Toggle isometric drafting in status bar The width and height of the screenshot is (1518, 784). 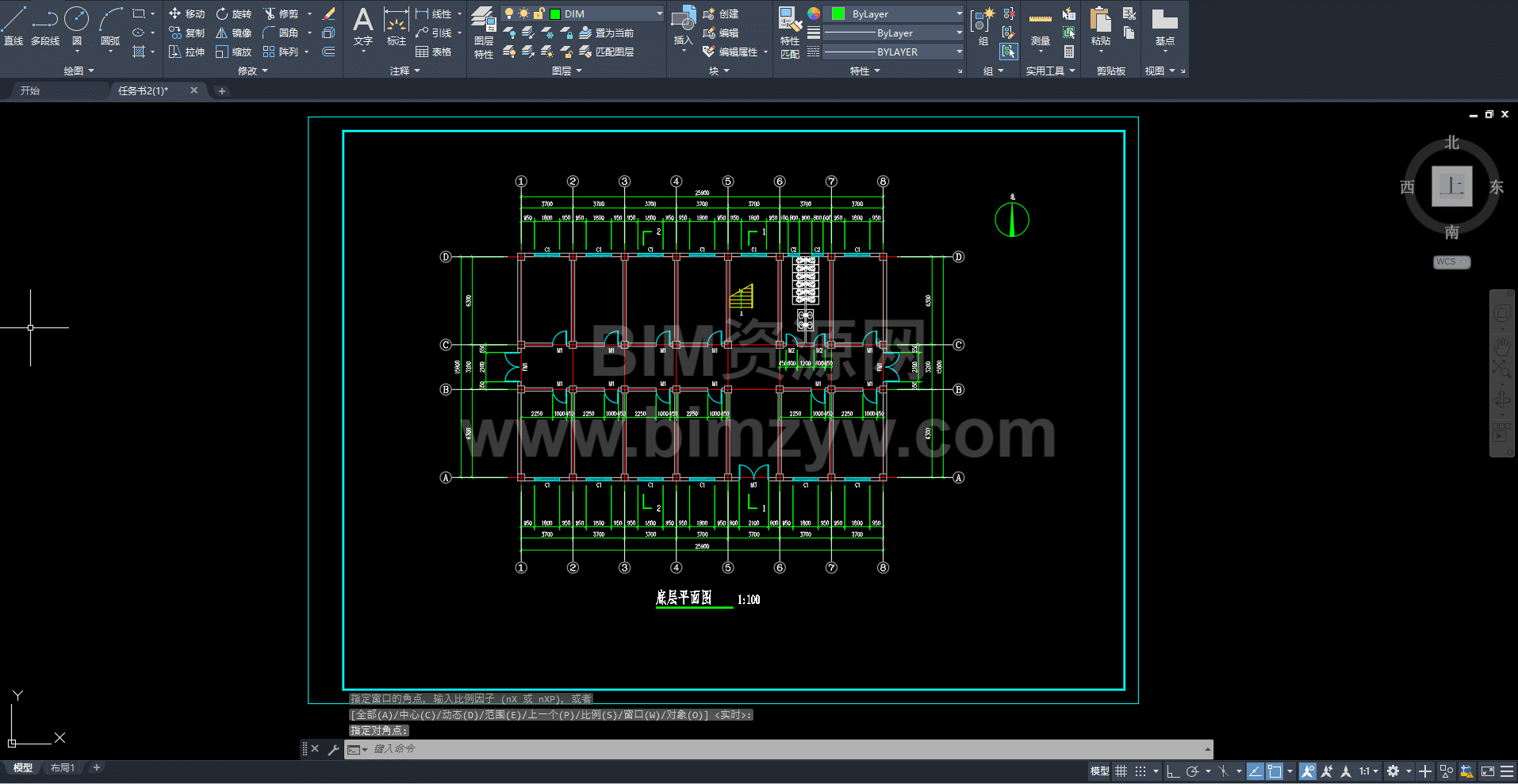click(x=1224, y=771)
